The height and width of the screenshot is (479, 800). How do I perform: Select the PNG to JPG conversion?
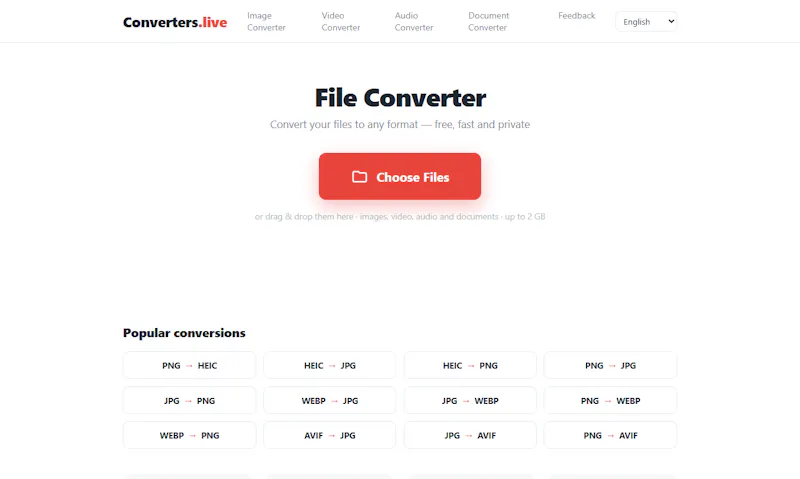tap(610, 365)
